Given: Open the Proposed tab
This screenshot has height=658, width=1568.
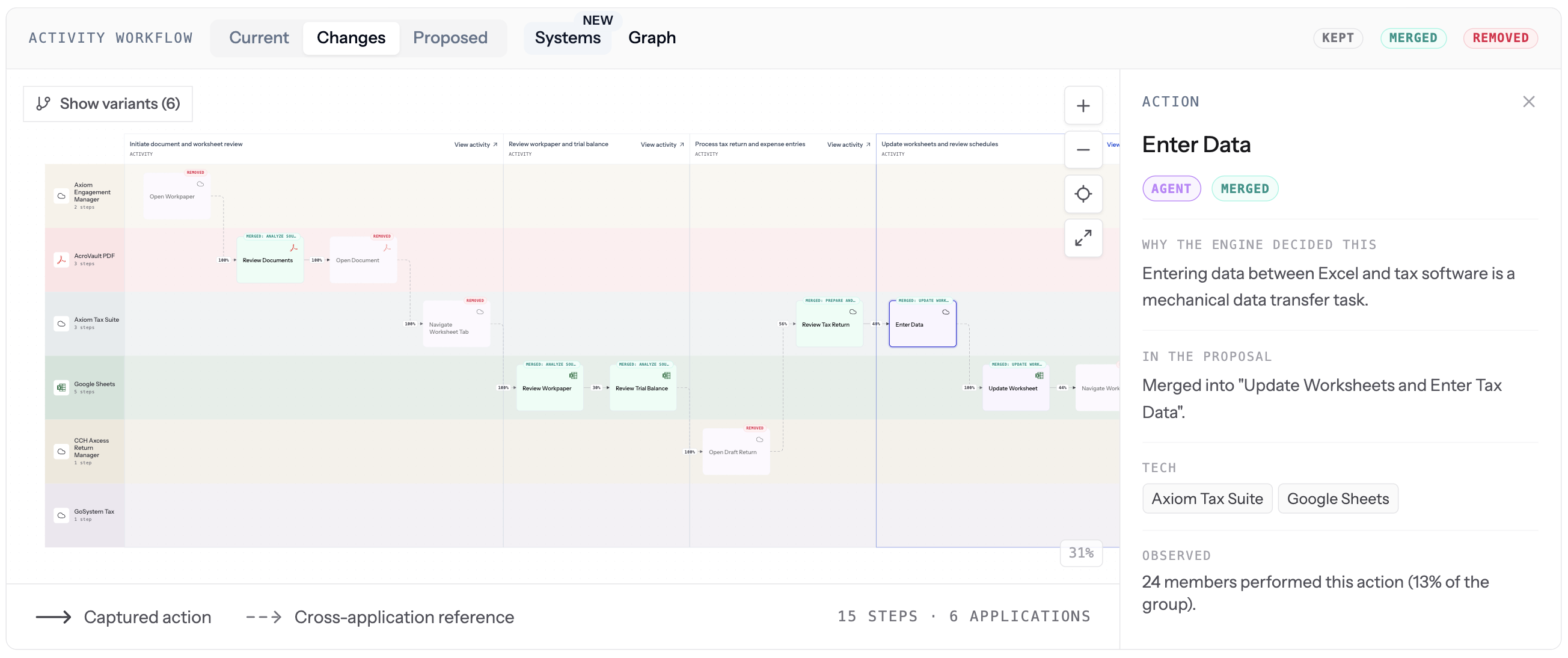Looking at the screenshot, I should pyautogui.click(x=450, y=38).
